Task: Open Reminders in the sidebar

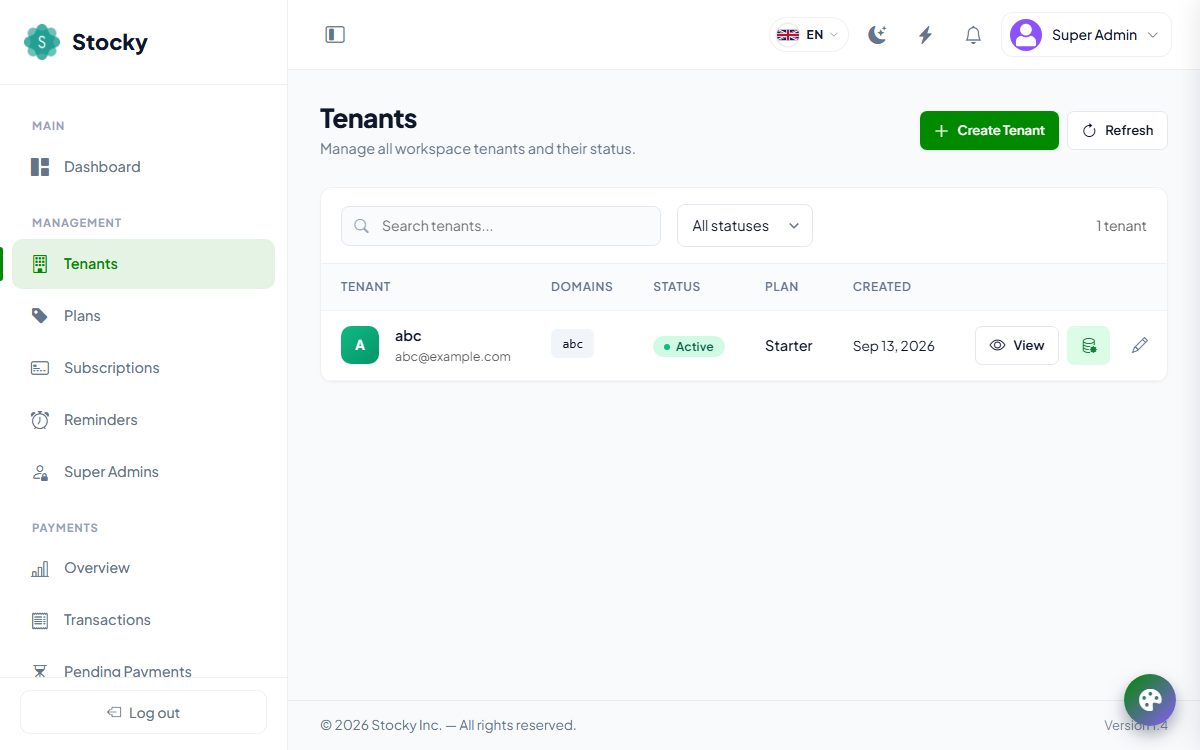Action: click(144, 420)
